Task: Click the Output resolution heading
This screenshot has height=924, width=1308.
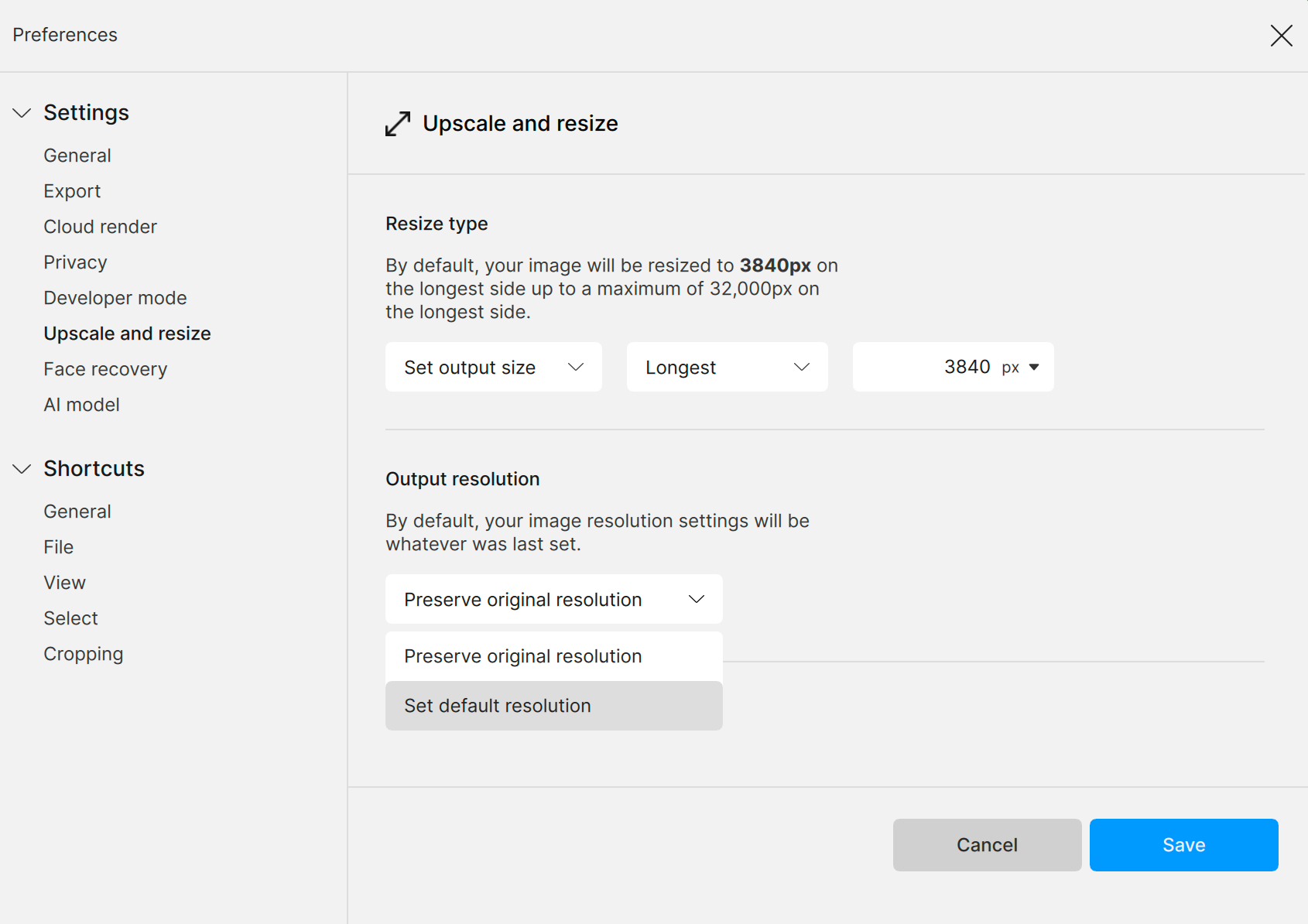Action: (462, 479)
